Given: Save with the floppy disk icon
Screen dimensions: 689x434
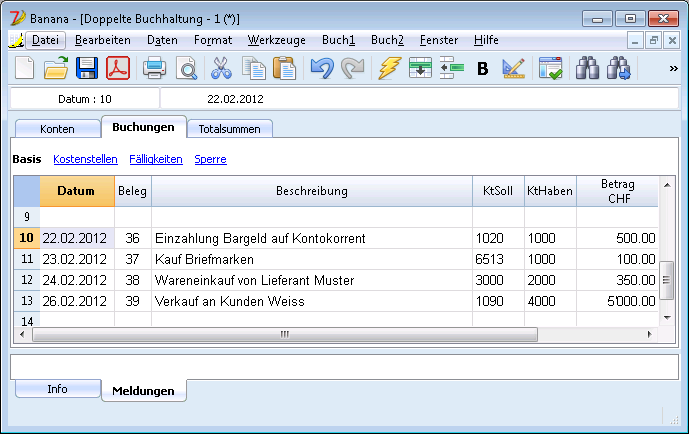Looking at the screenshot, I should [87, 68].
